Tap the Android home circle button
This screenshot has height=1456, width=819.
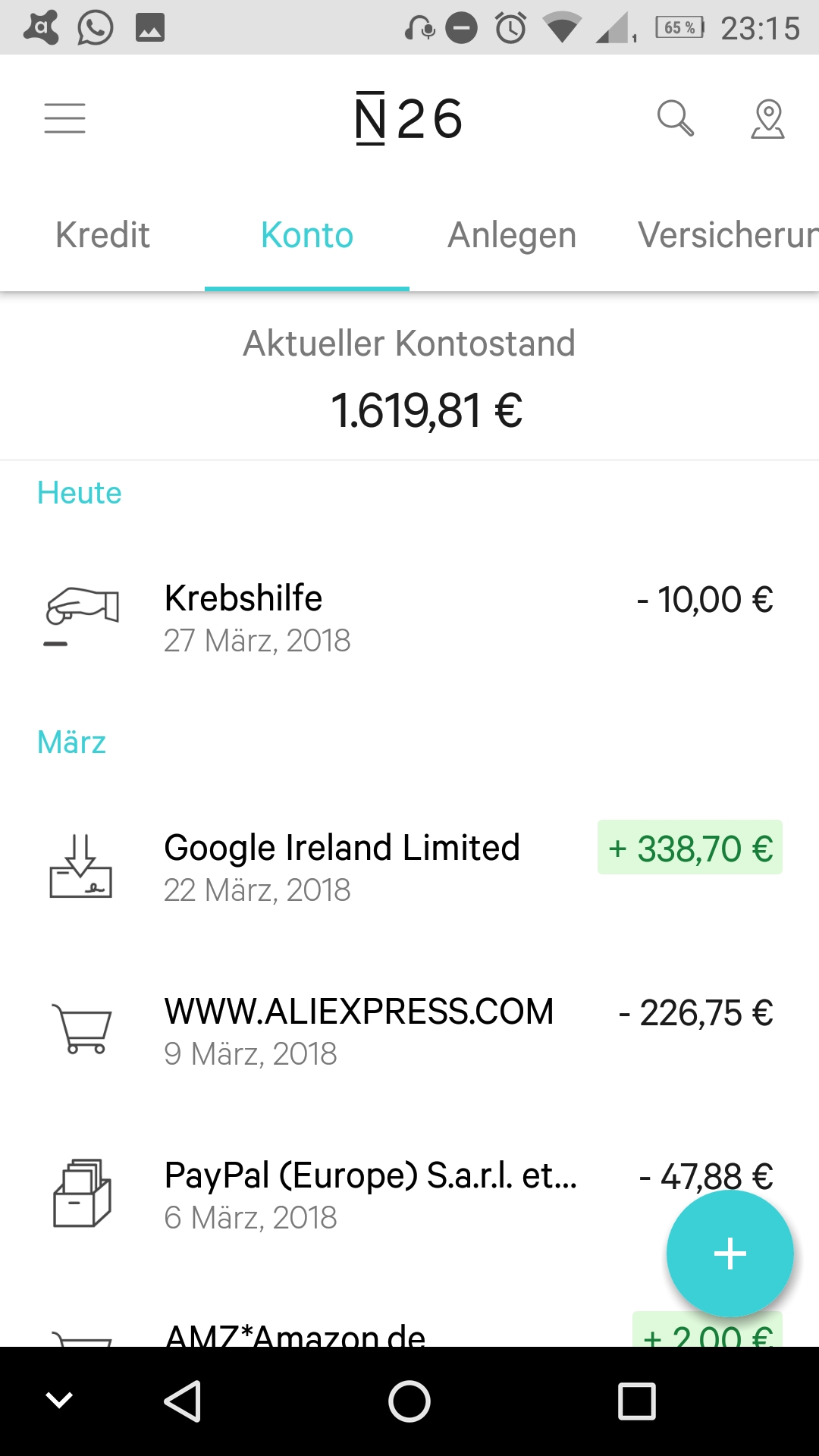click(409, 1401)
